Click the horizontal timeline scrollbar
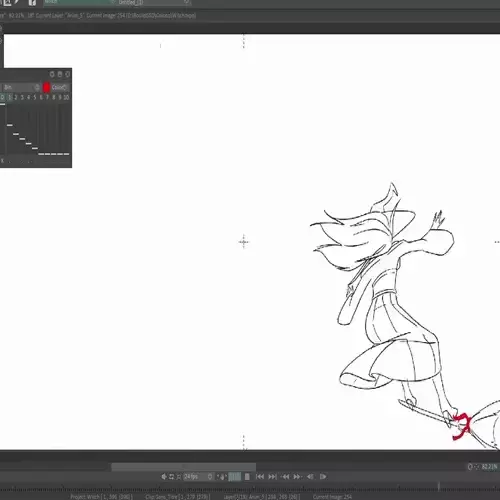The width and height of the screenshot is (500, 500). click(183, 467)
